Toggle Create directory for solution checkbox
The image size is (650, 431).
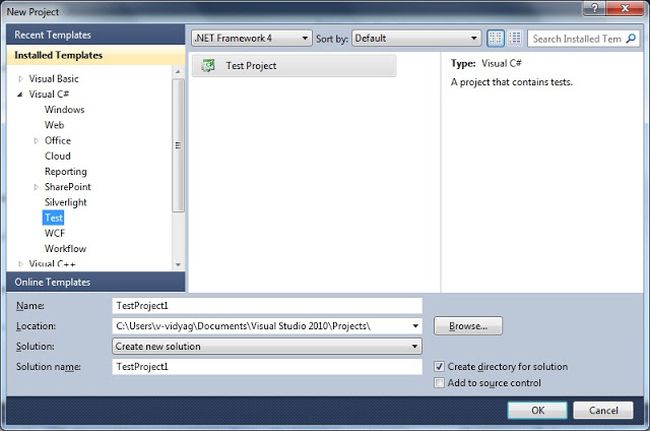coord(439,367)
